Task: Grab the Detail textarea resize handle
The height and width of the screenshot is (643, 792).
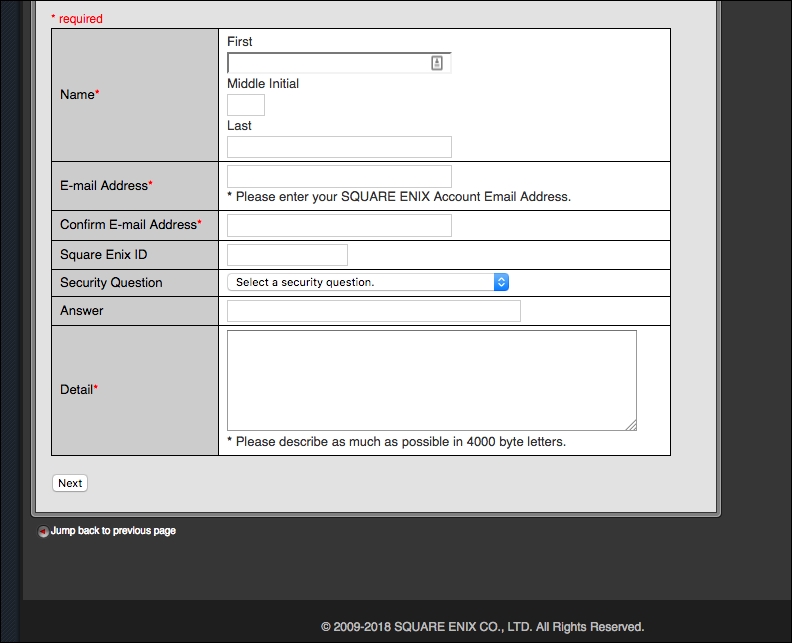Action: coord(631,426)
